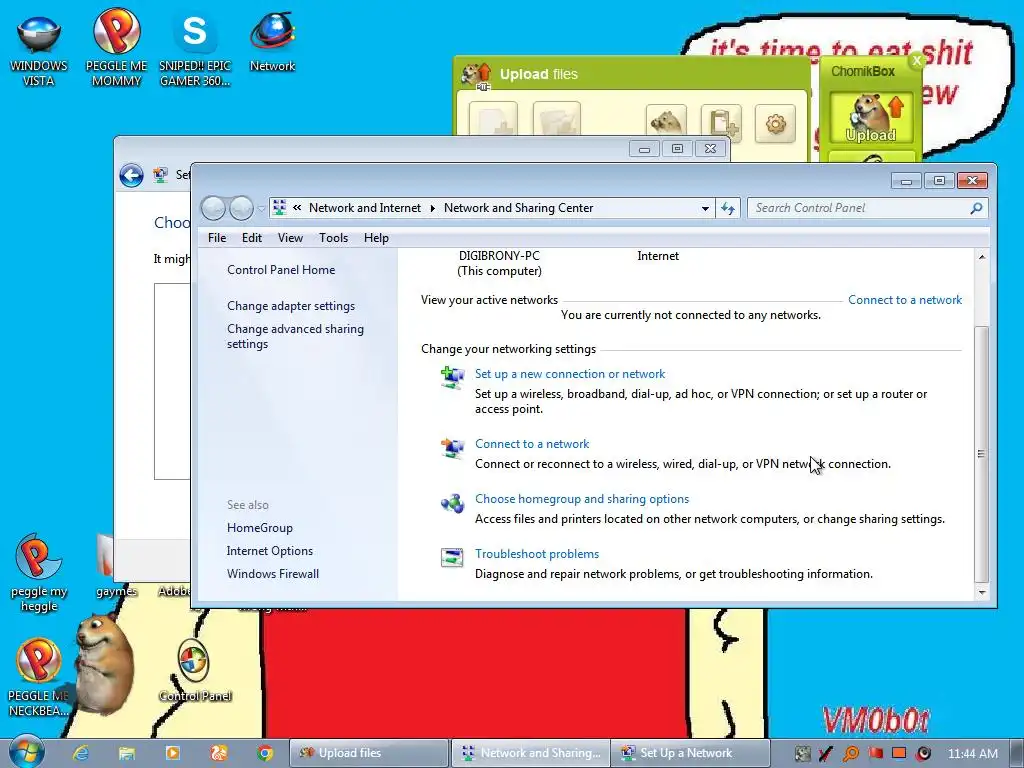Open Change adapter settings
This screenshot has width=1024, height=768.
pyautogui.click(x=291, y=306)
